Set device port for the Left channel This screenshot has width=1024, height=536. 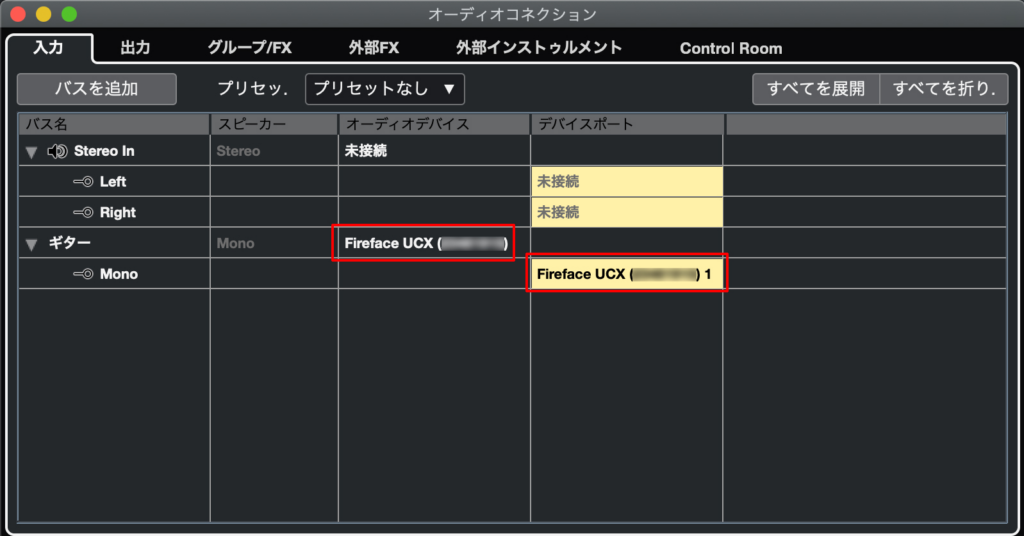click(626, 182)
